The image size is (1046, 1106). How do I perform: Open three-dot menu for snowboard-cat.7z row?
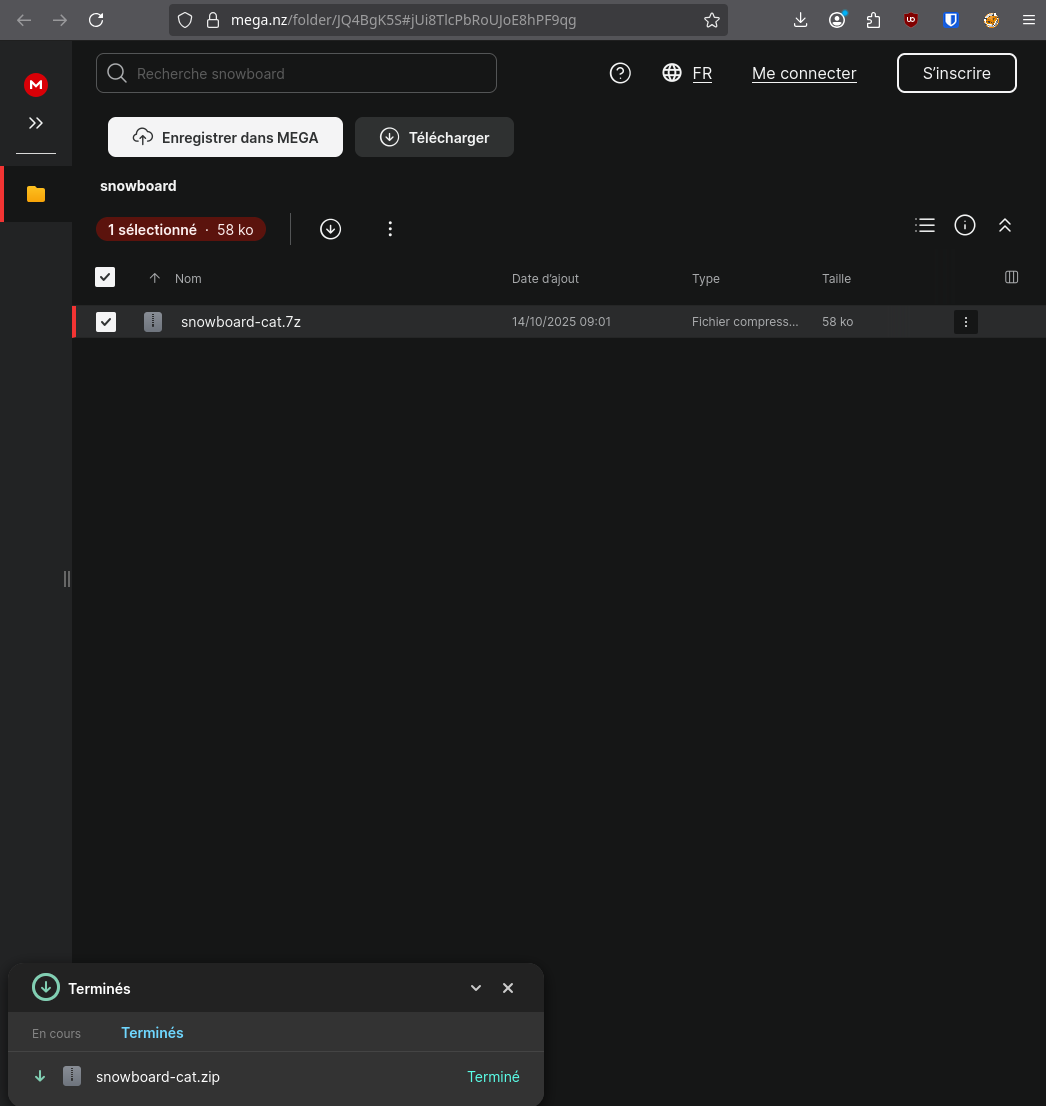pyautogui.click(x=965, y=322)
